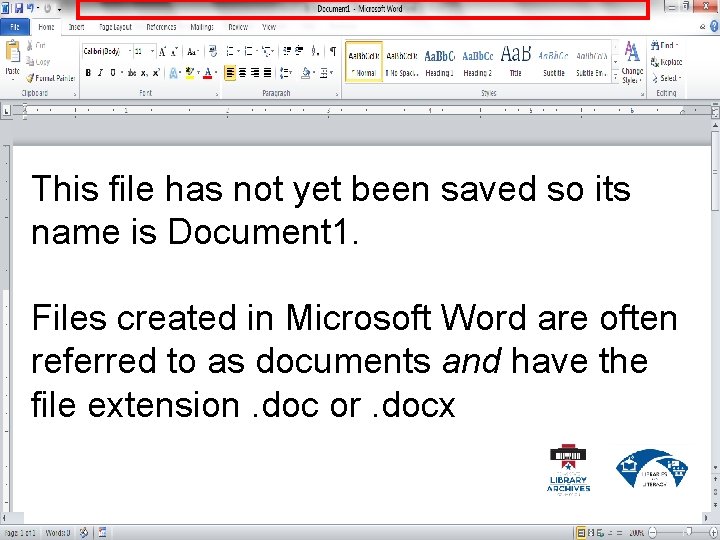720x540 pixels.
Task: Click the Undo icon in Quick Access Toolbar
Action: pyautogui.click(x=31, y=8)
